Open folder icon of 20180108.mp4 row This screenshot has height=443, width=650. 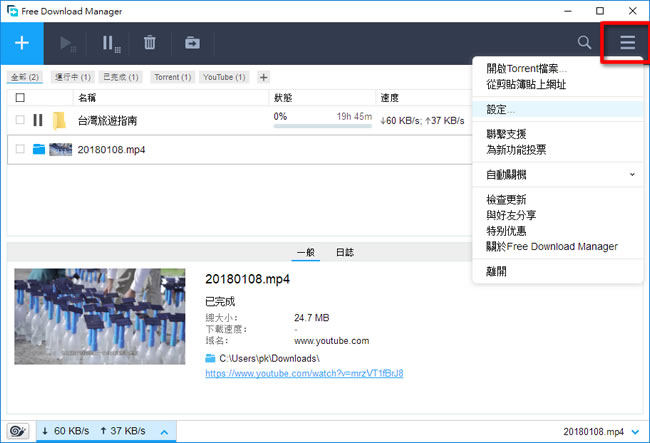point(39,149)
